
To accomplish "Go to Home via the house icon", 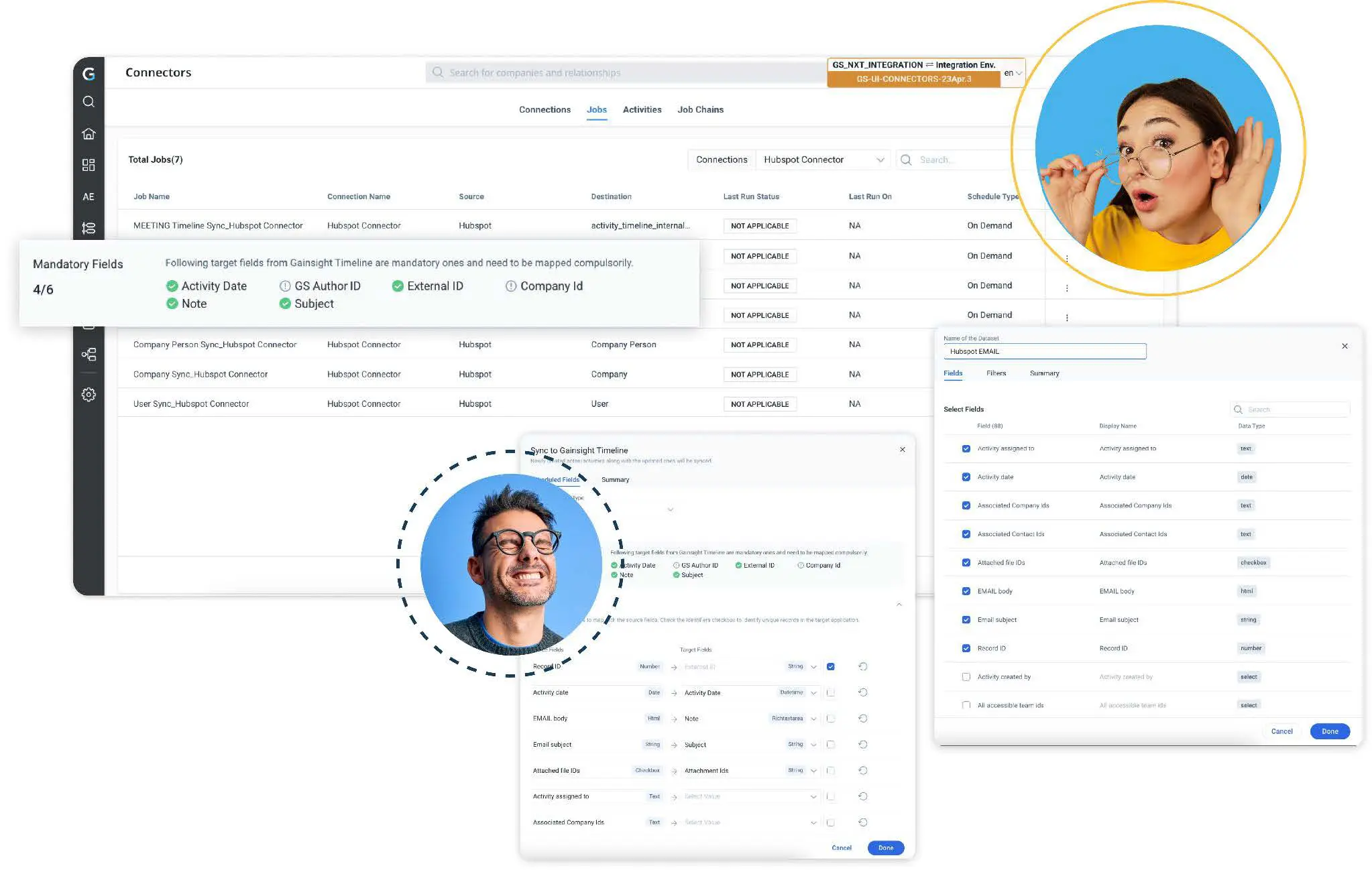I will [89, 133].
